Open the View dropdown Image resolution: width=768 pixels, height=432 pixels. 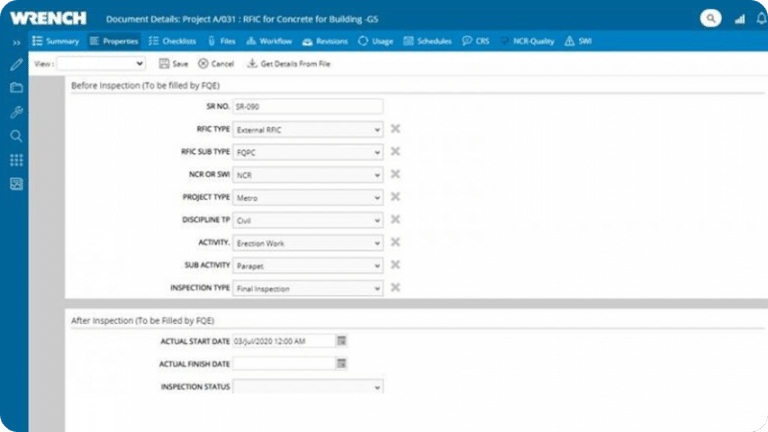(101, 64)
